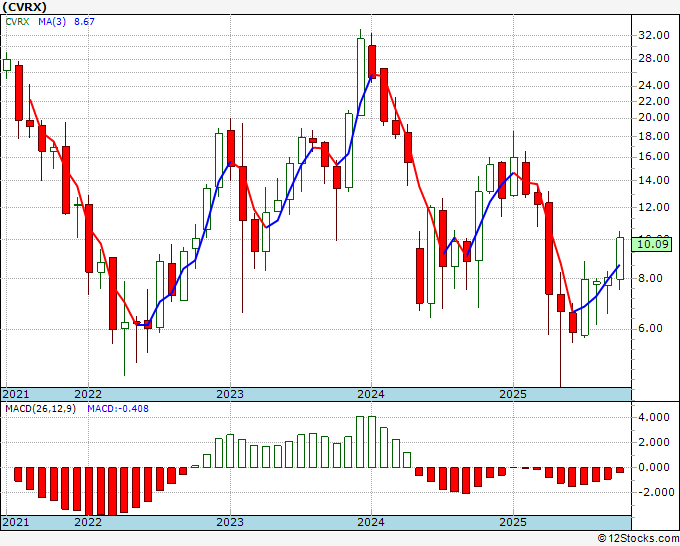Select the green CVRX legend label
The height and width of the screenshot is (546, 680).
17,22
